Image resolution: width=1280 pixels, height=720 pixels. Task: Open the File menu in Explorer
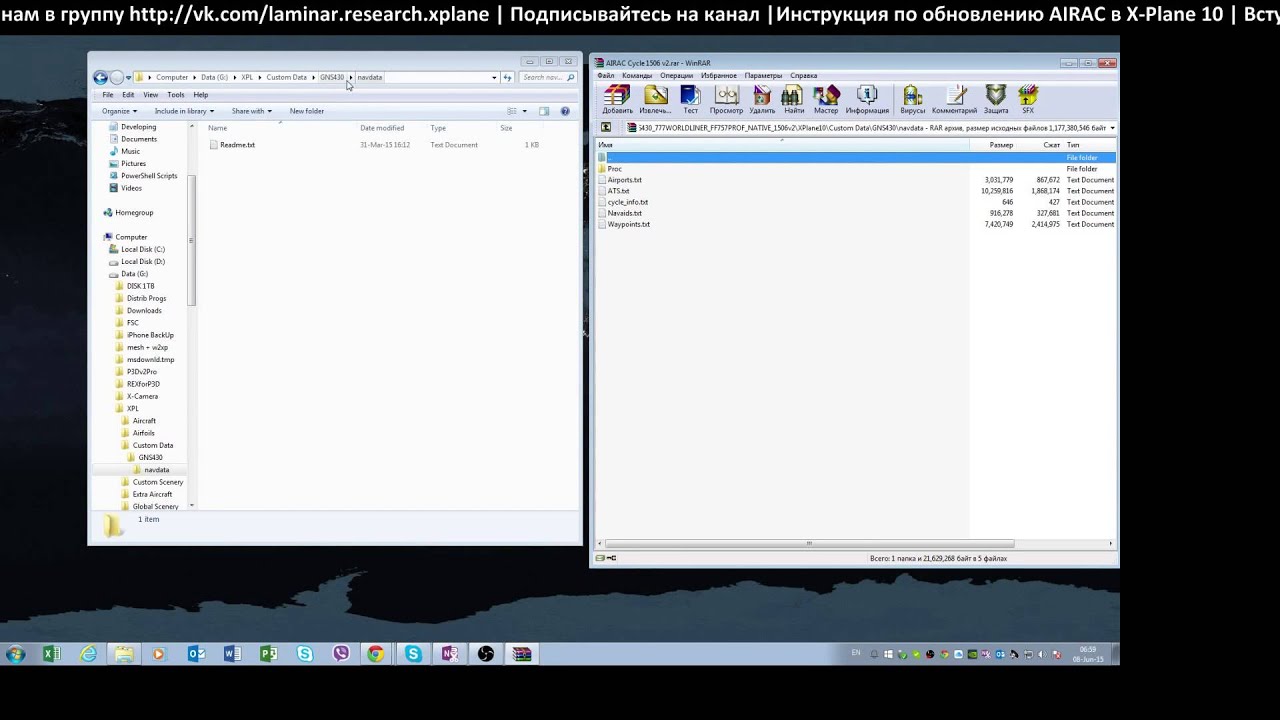[x=108, y=95]
